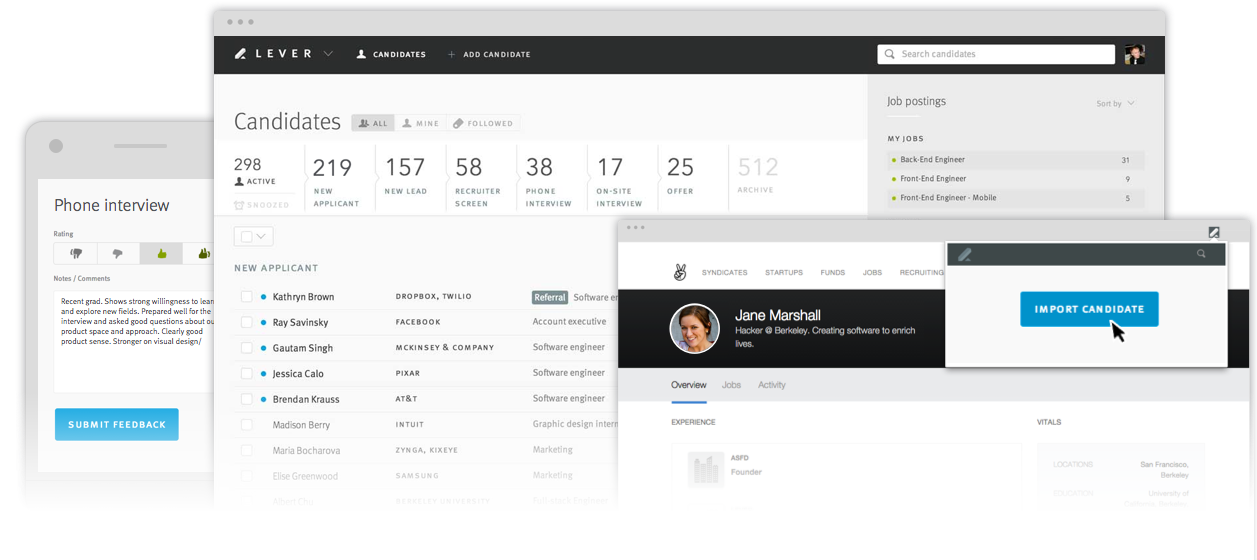Click the user avatar in the top bar
Viewport: 1257px width, 560px height.
1134,54
